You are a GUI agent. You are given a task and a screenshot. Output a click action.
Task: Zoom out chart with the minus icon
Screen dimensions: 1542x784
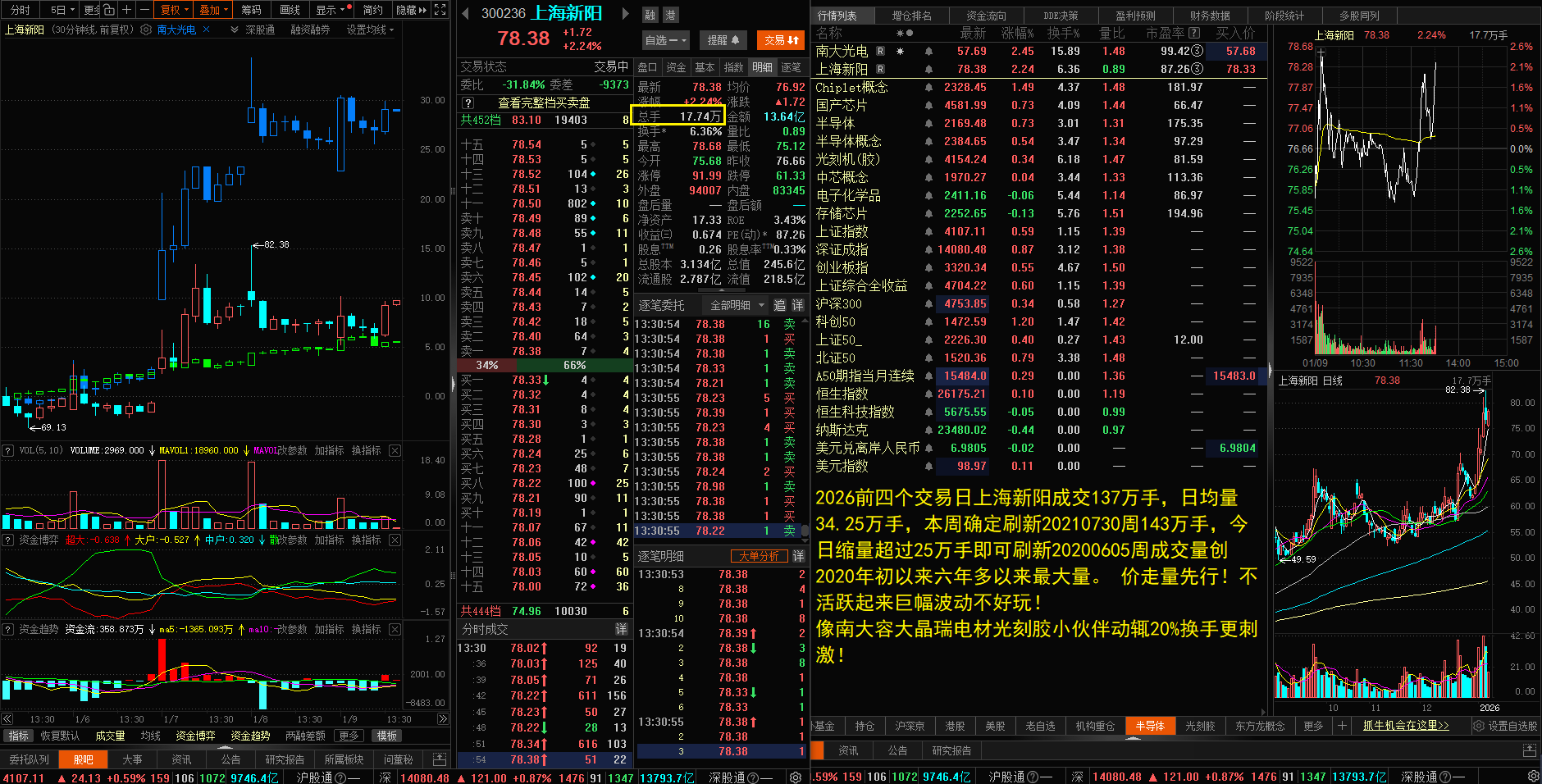(x=144, y=10)
